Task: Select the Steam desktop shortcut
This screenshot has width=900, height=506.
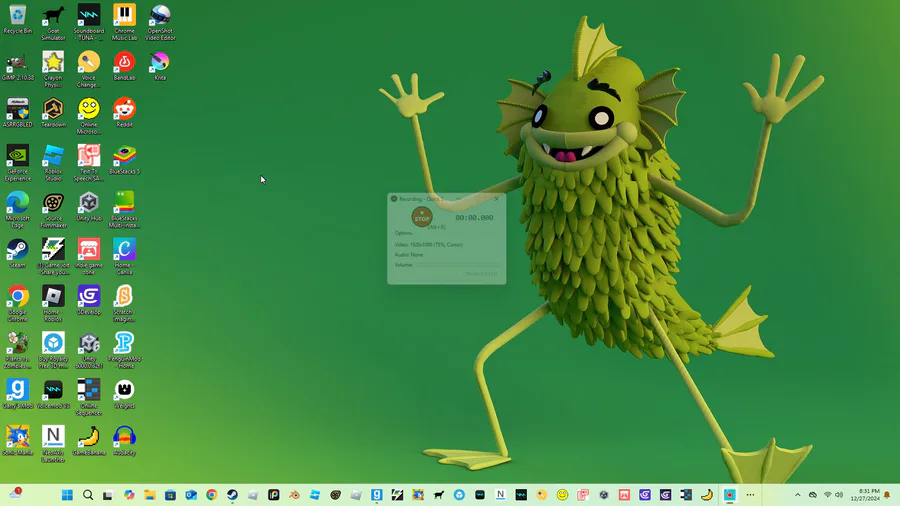Action: [18, 254]
